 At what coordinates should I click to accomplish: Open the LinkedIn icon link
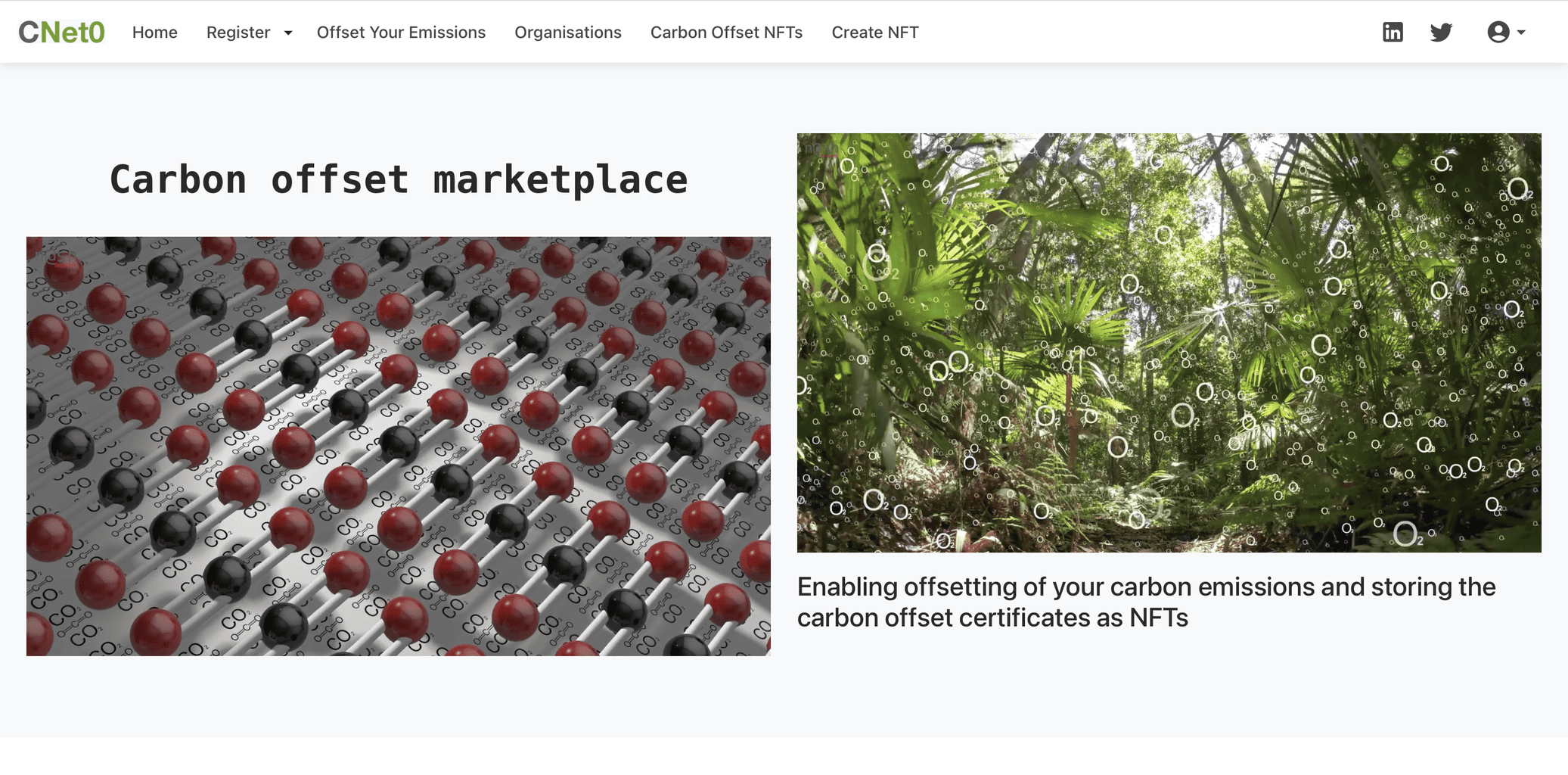click(1393, 32)
